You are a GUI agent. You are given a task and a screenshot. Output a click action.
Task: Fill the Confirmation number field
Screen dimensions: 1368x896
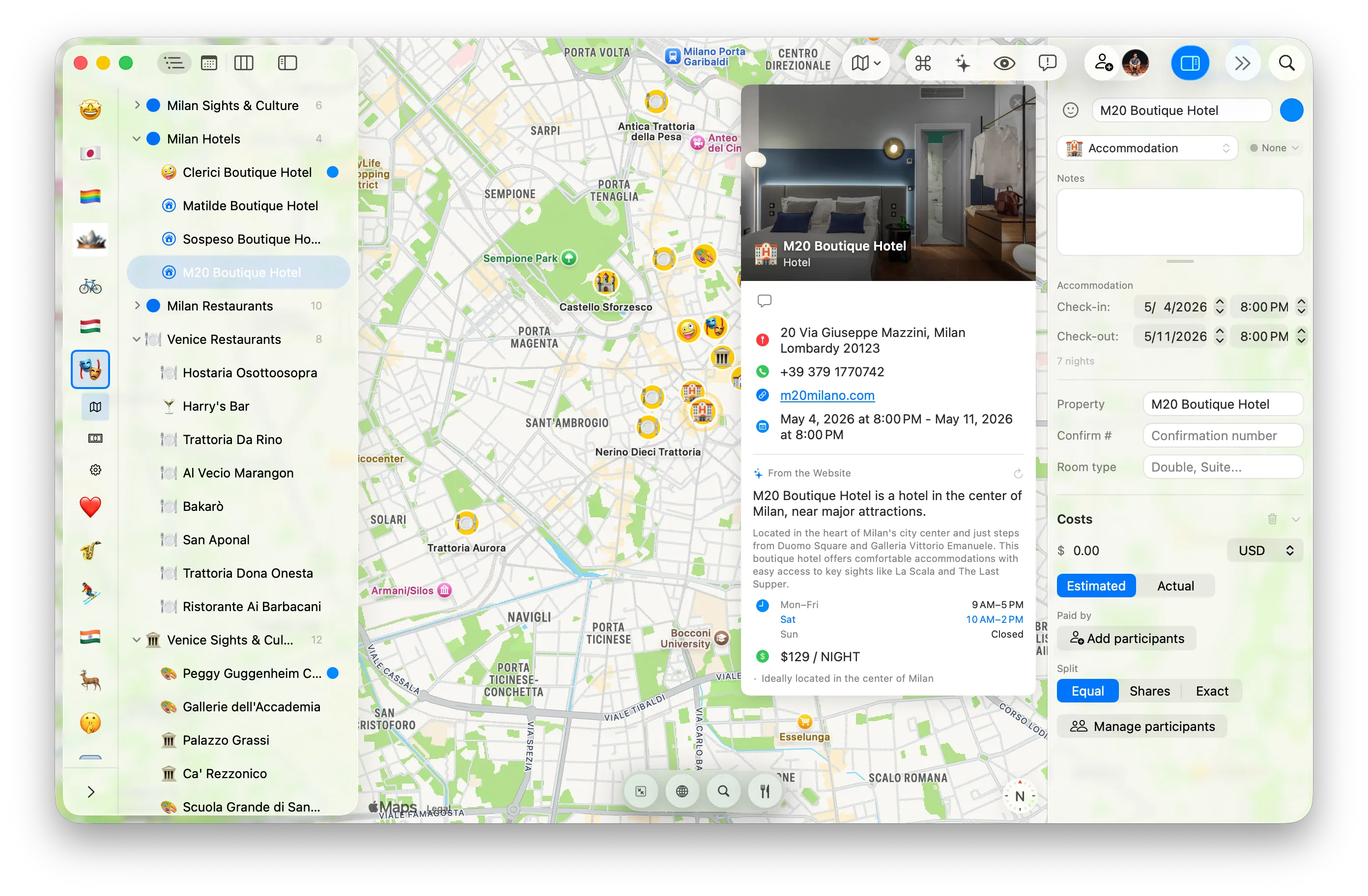coord(1223,436)
